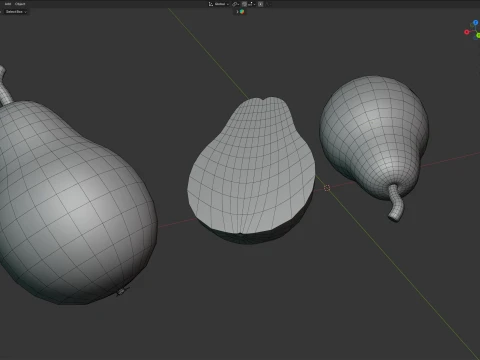The image size is (480, 360).
Task: Click the curved stem of the right pear
Action: pos(395,203)
